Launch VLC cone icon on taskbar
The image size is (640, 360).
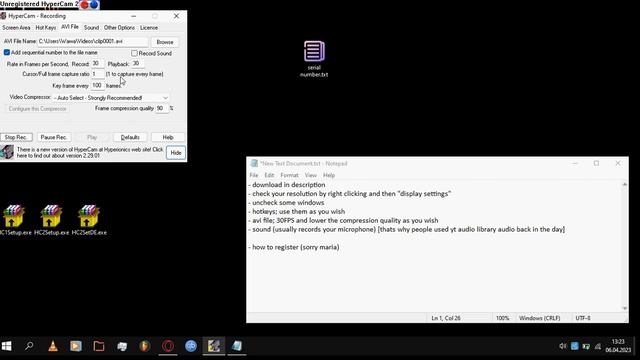tap(53, 346)
